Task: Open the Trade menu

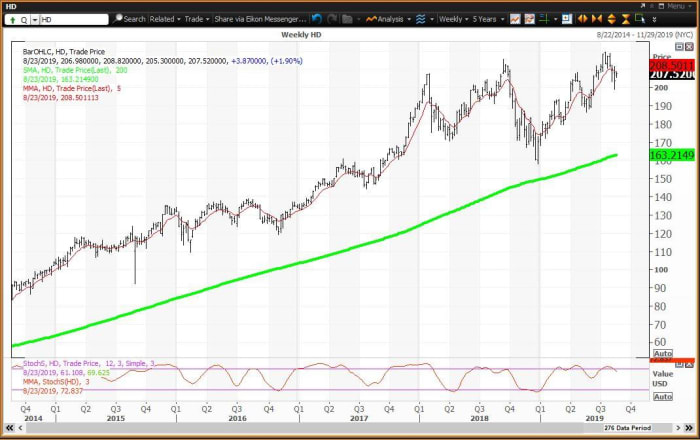Action: [x=194, y=19]
